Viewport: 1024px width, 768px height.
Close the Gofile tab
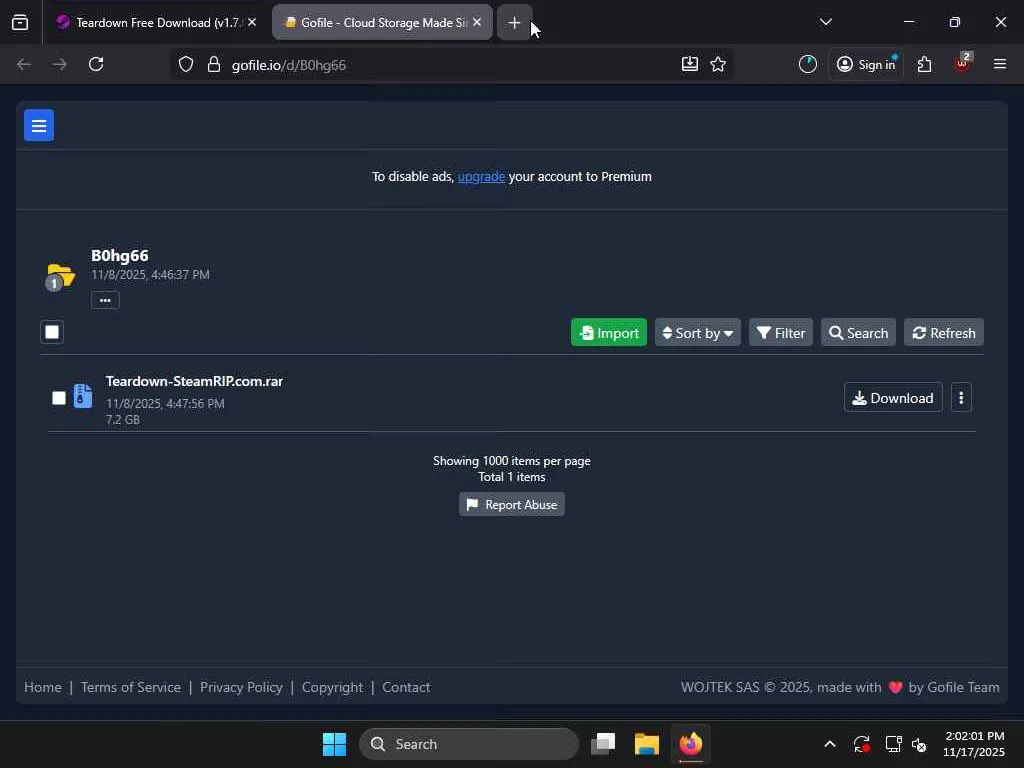[477, 22]
